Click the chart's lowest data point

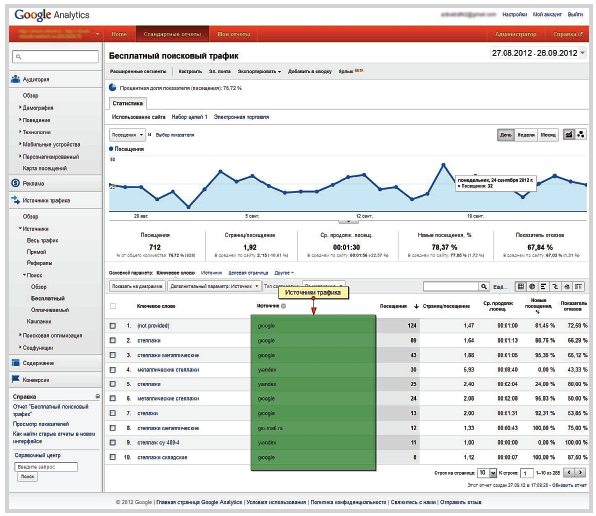point(189,207)
